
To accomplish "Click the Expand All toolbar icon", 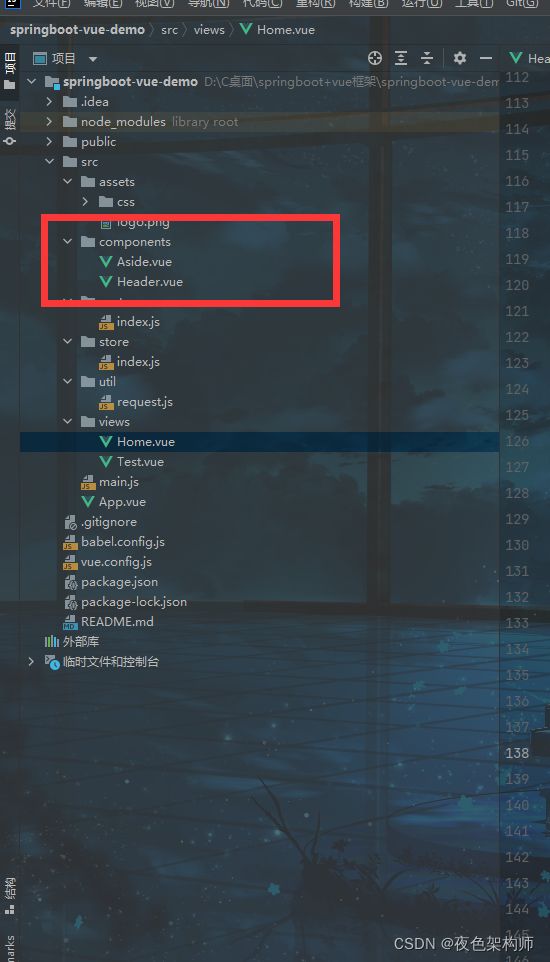I will (x=401, y=58).
